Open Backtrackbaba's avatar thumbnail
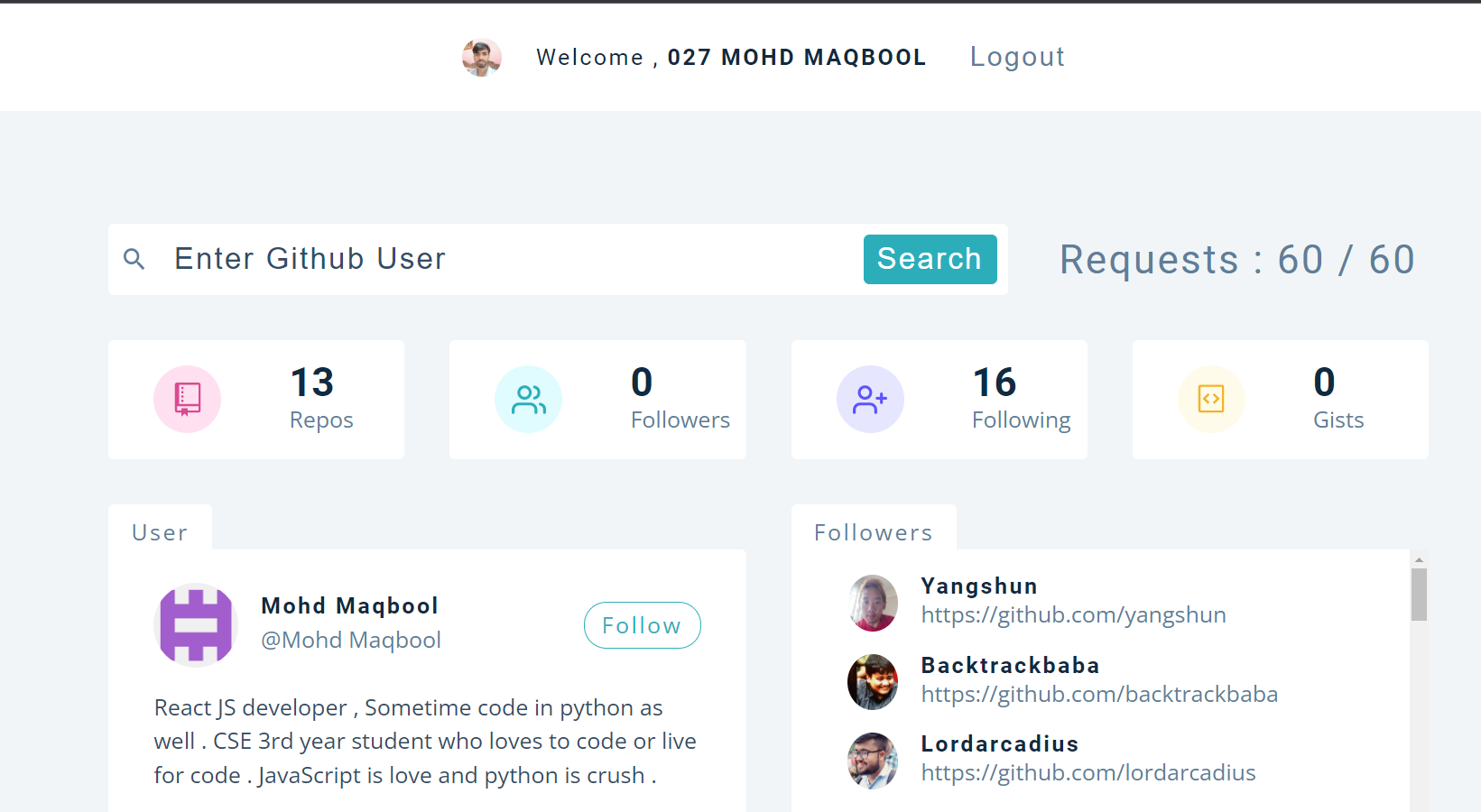 [x=873, y=682]
